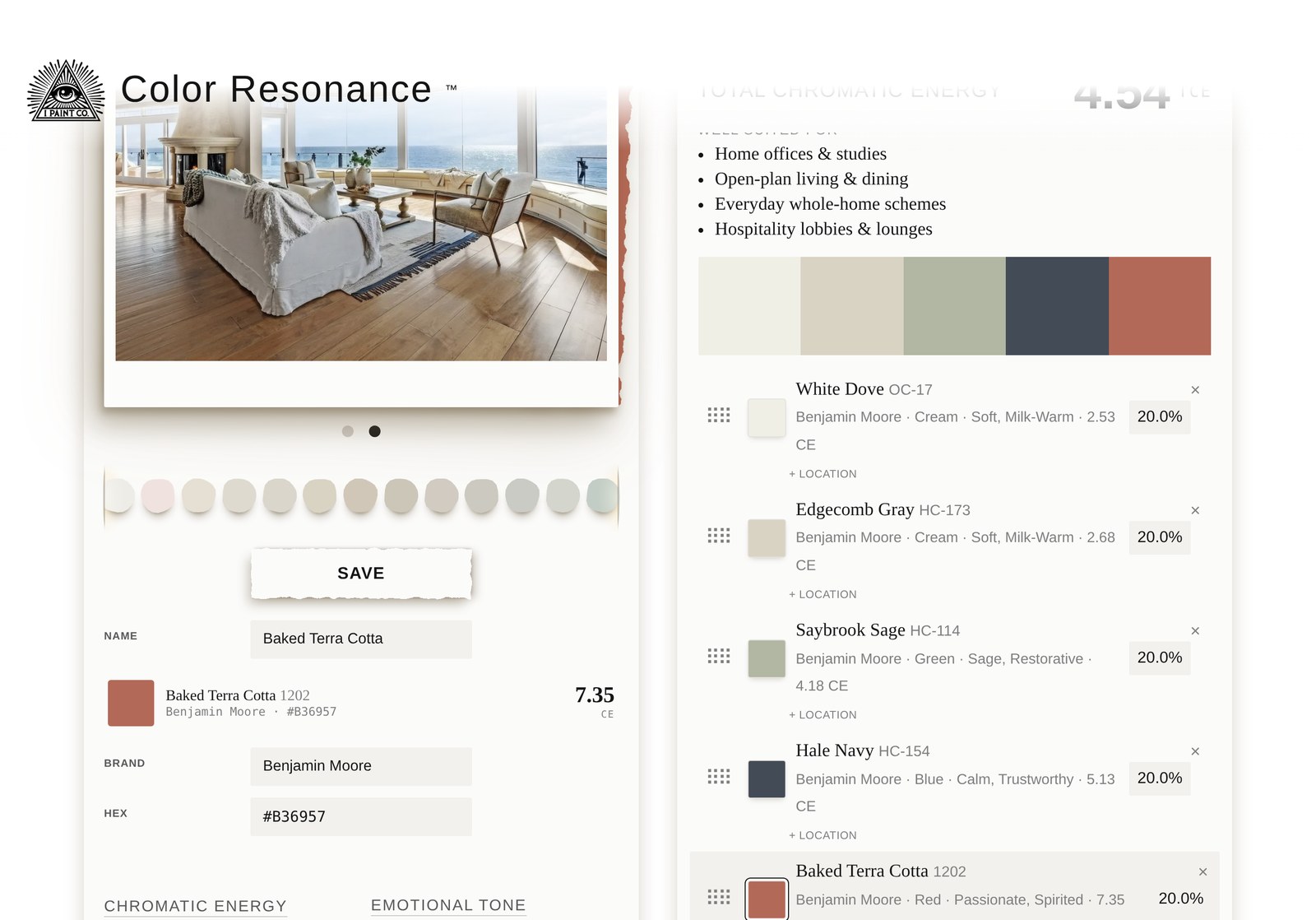Edit the Name field Baked Terra Cotta

pos(361,639)
